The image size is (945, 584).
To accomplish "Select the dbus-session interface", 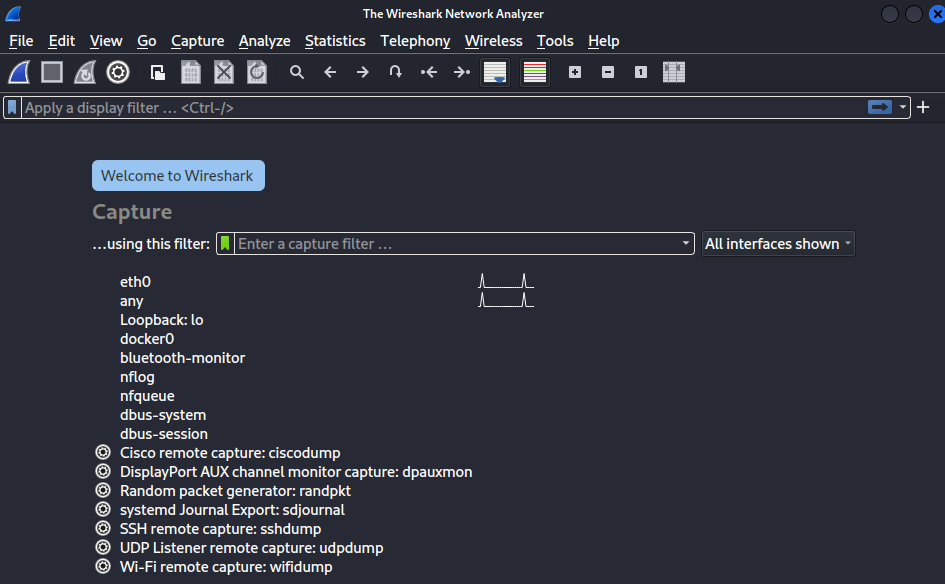I will coord(164,433).
